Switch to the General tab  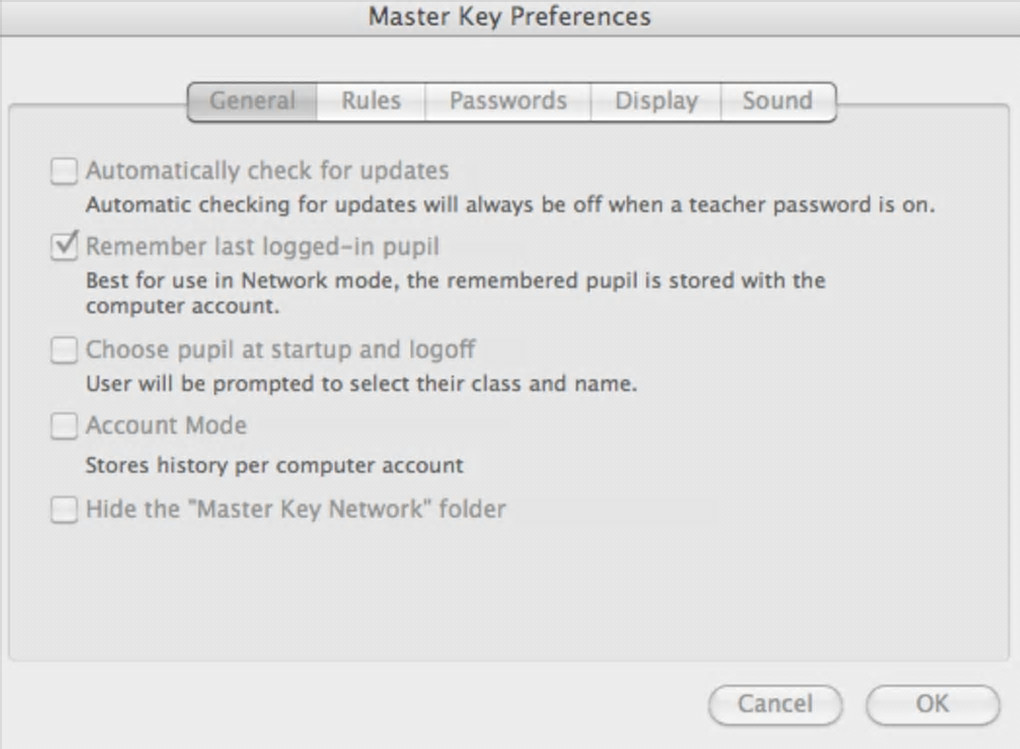click(253, 101)
